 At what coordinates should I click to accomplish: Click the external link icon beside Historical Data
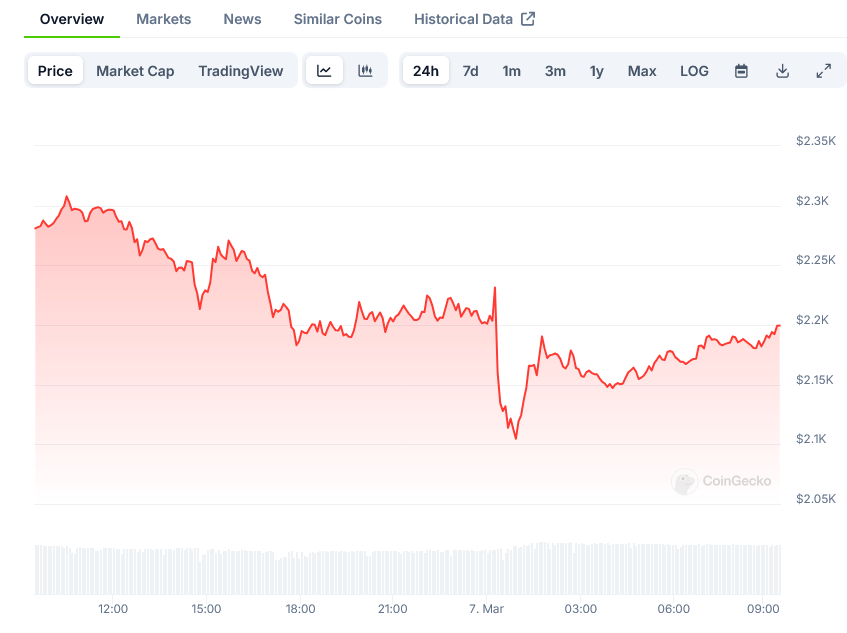click(x=528, y=19)
